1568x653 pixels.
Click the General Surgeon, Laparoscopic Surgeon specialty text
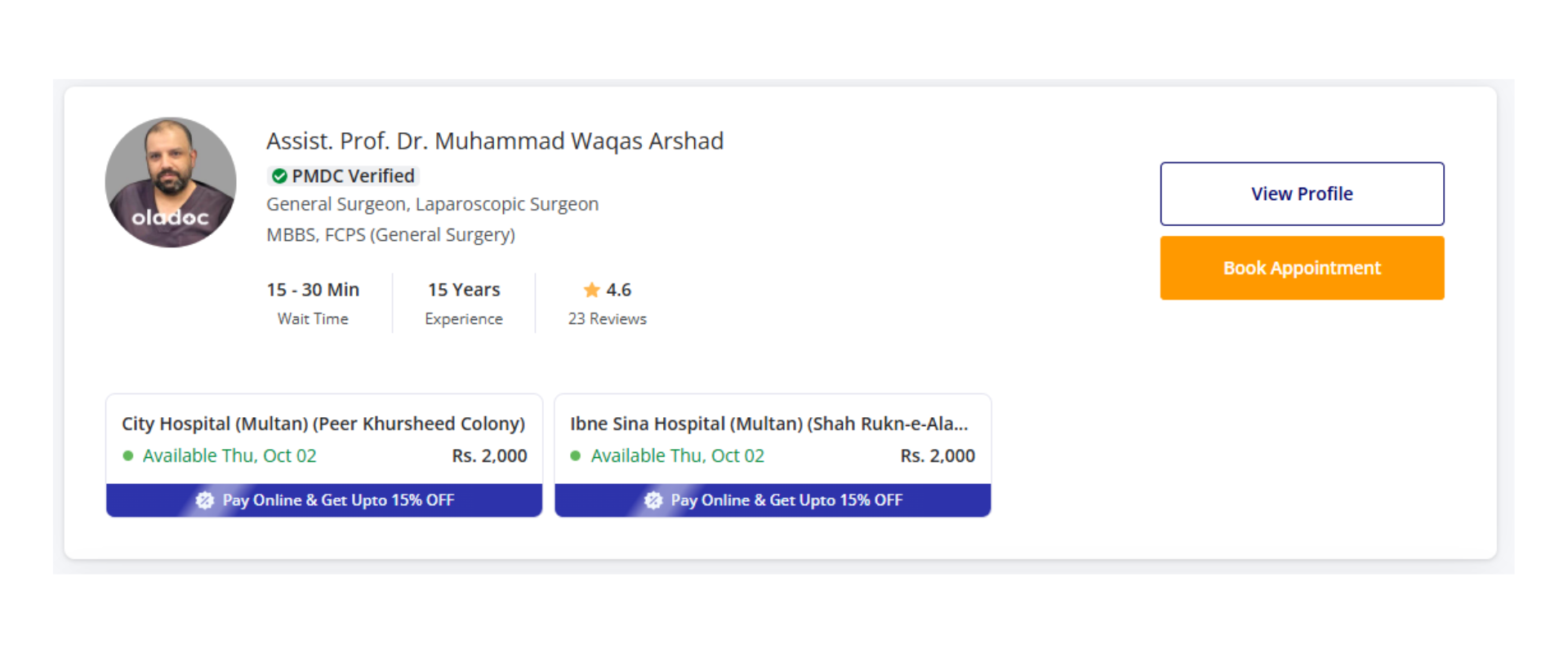[432, 204]
